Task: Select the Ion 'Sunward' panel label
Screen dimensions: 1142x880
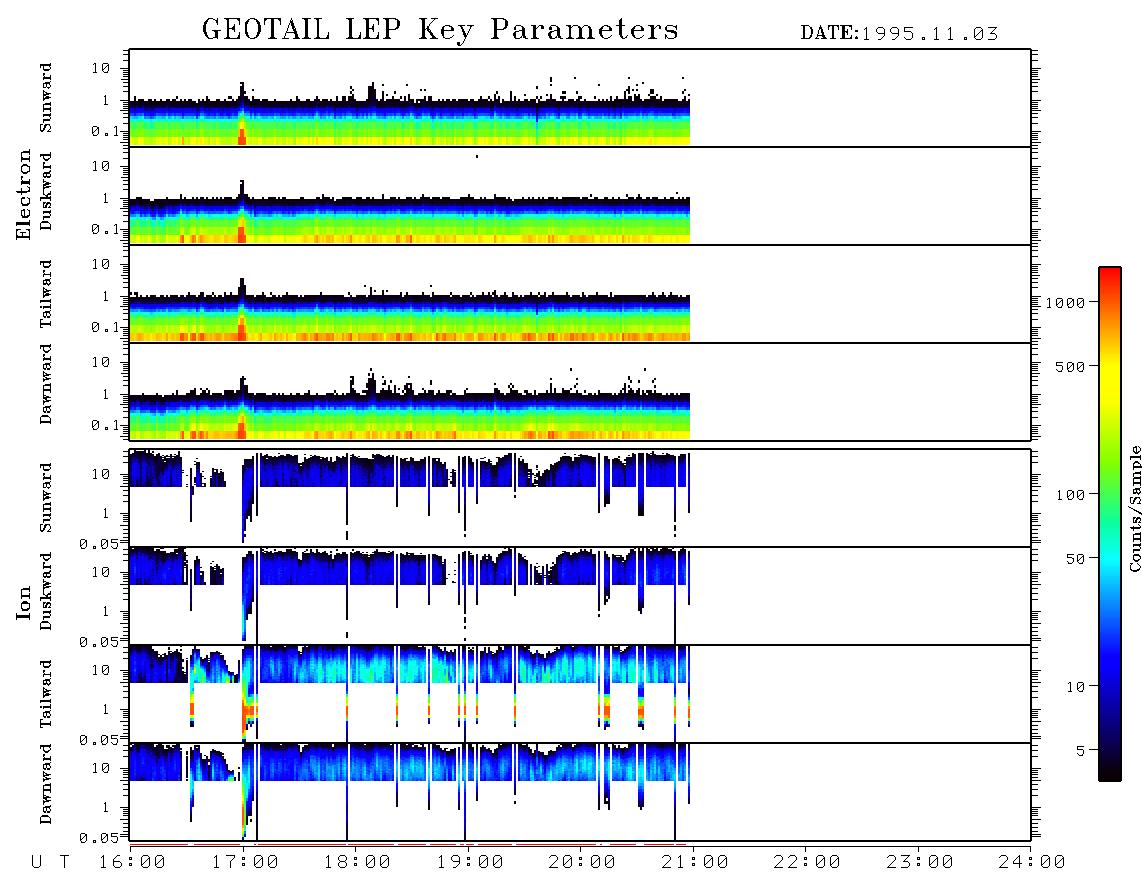Action: [x=46, y=498]
